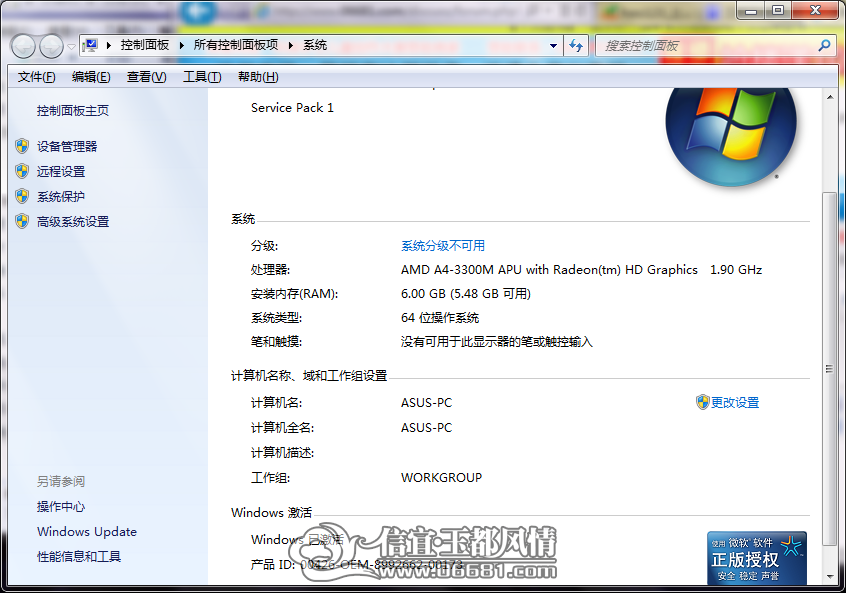Screen dimensions: 846x593
Task: Go back with the Back arrow button
Action: (x=23, y=46)
